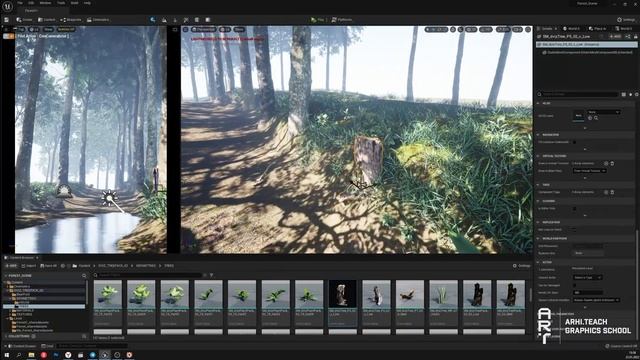
Task: Click the Unreal Engine logo icon
Action: 7,6
